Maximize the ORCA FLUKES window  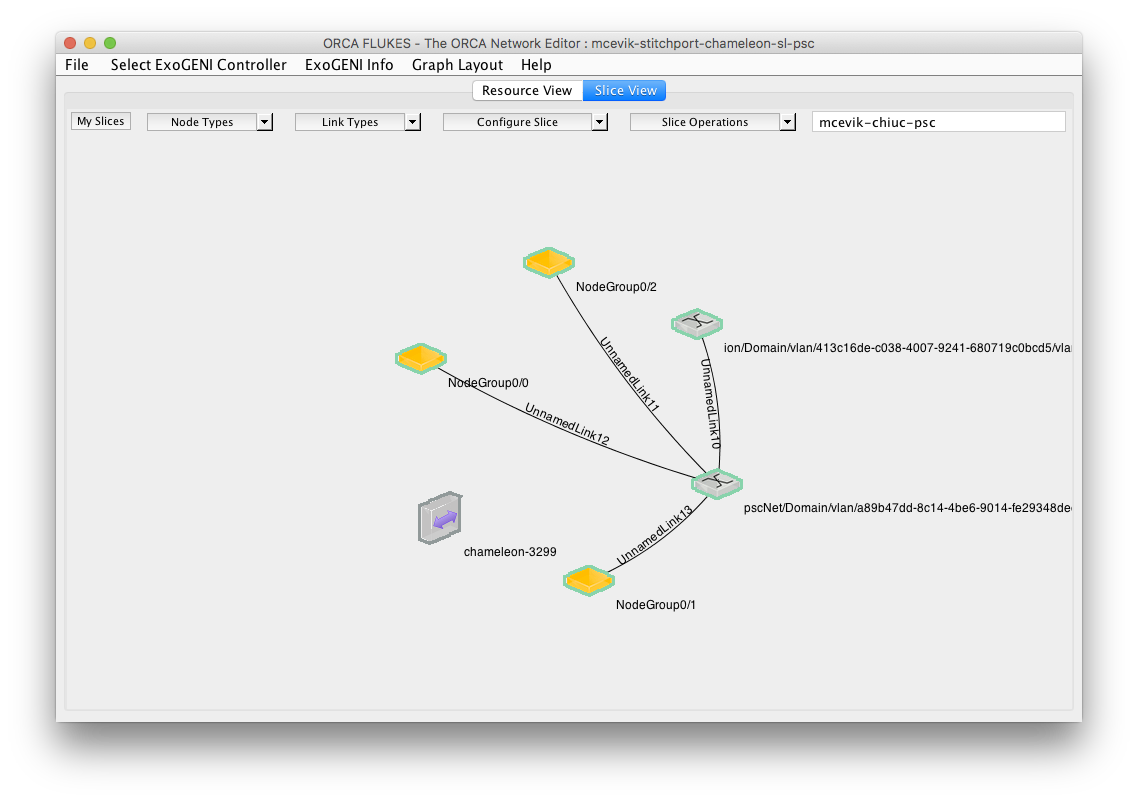[x=110, y=43]
